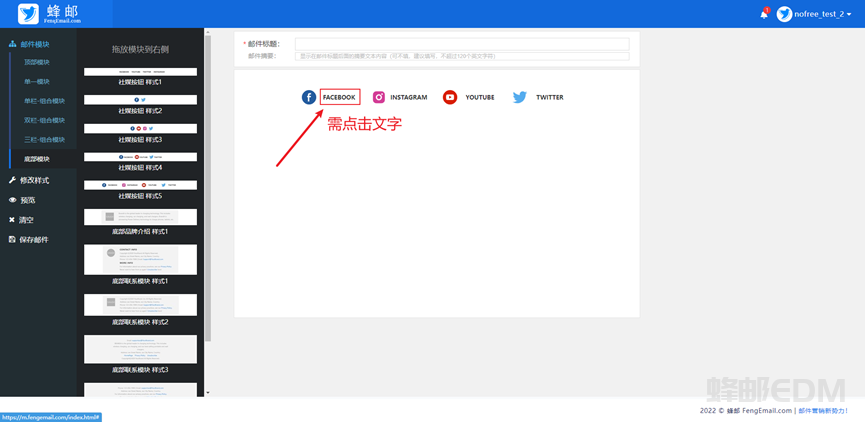865x422 pixels.
Task: Click the Twitter bird icon in canvas
Action: [520, 97]
